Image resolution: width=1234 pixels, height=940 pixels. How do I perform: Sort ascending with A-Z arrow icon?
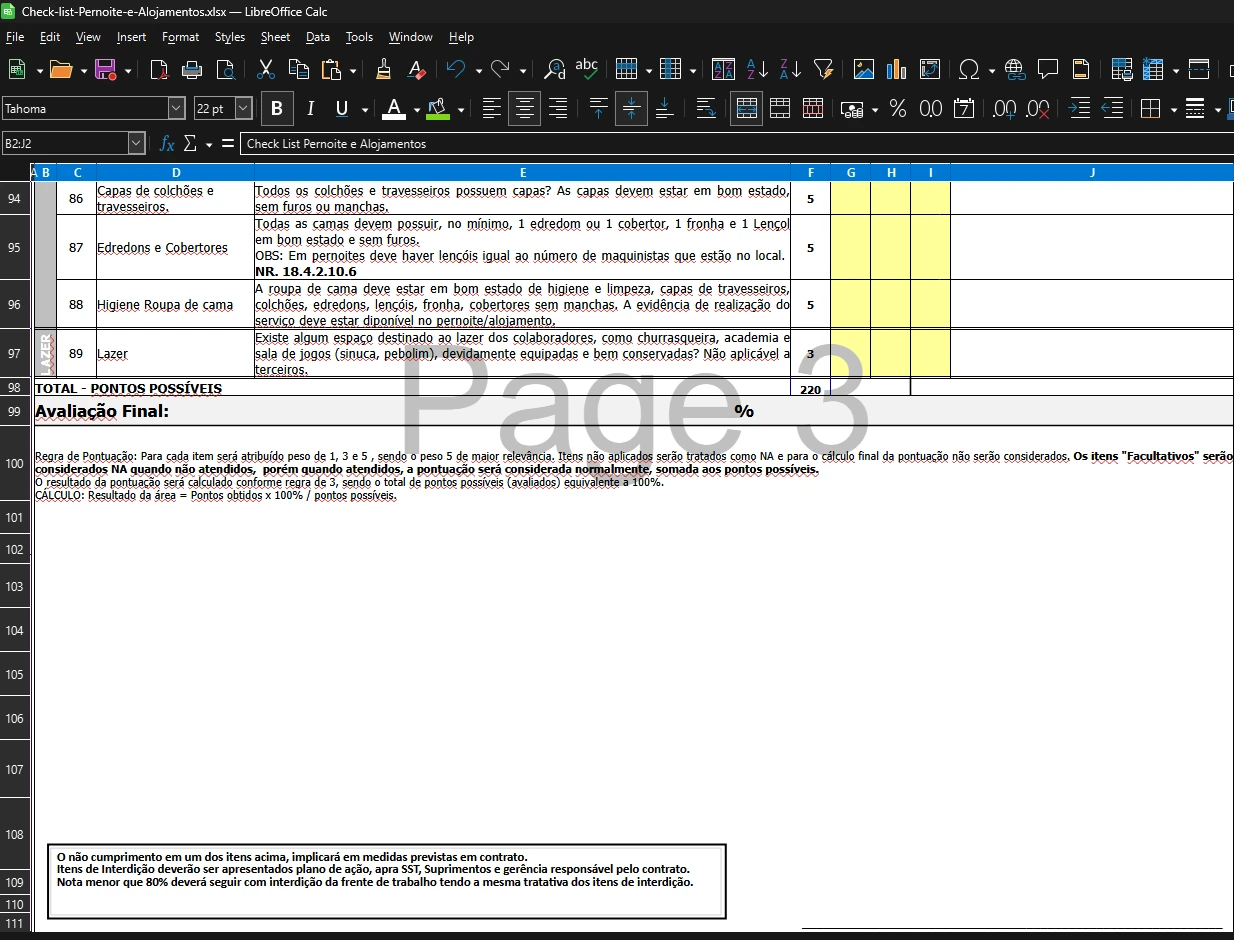coord(757,69)
